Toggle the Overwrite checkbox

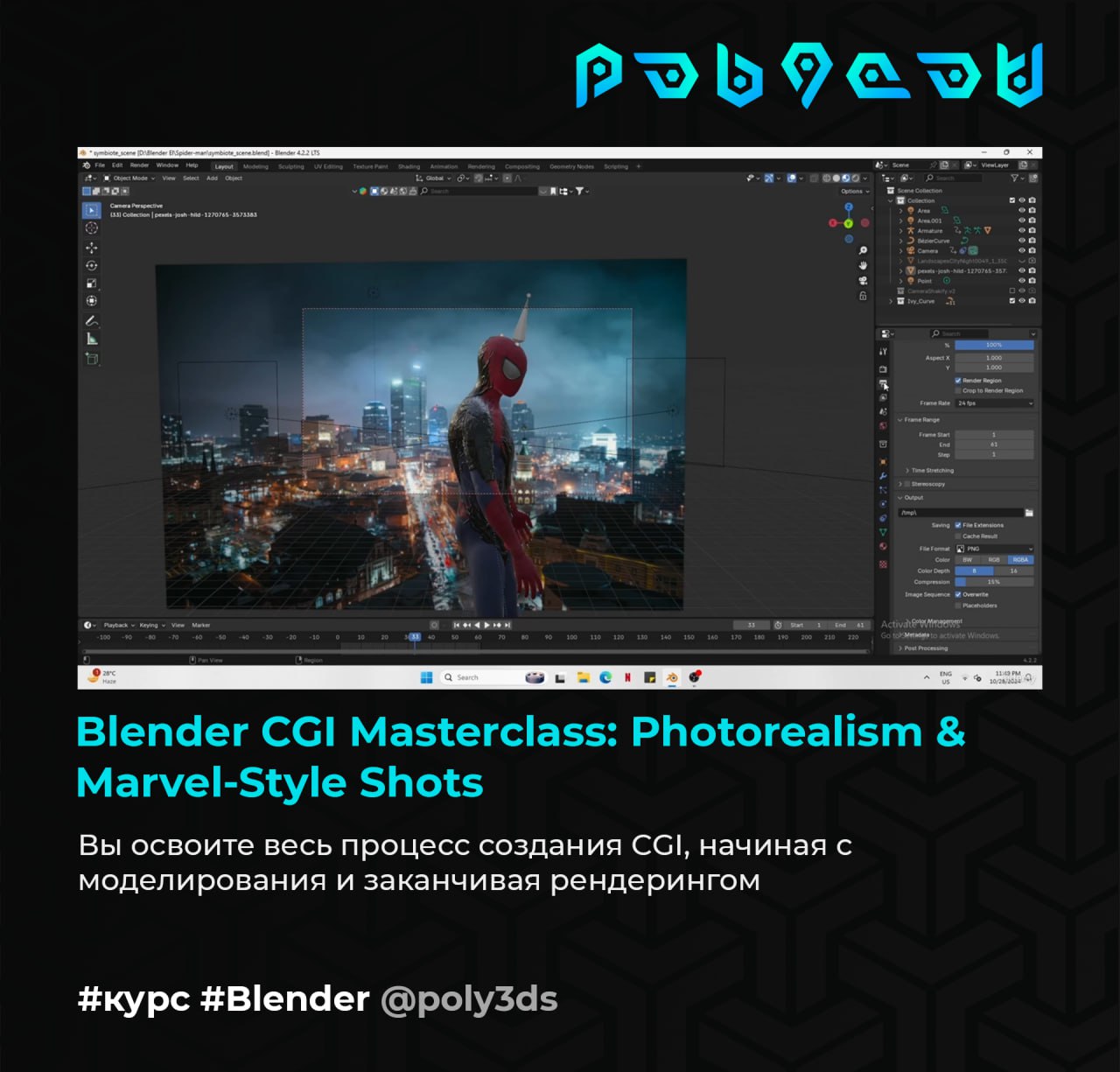tap(958, 594)
